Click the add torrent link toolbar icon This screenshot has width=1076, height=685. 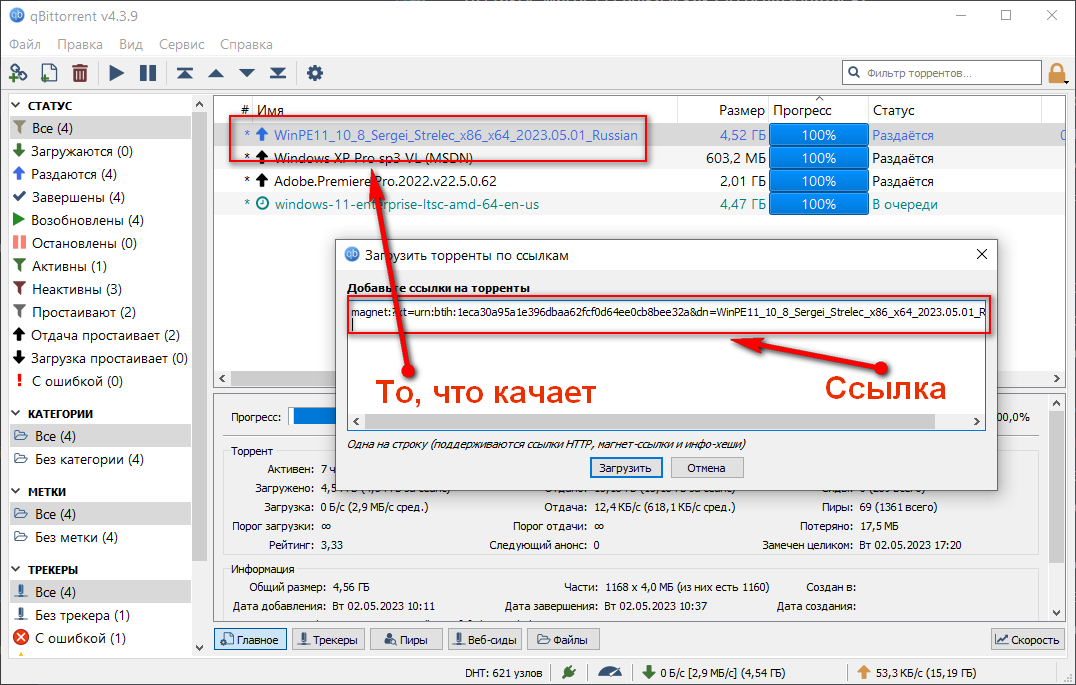18,73
